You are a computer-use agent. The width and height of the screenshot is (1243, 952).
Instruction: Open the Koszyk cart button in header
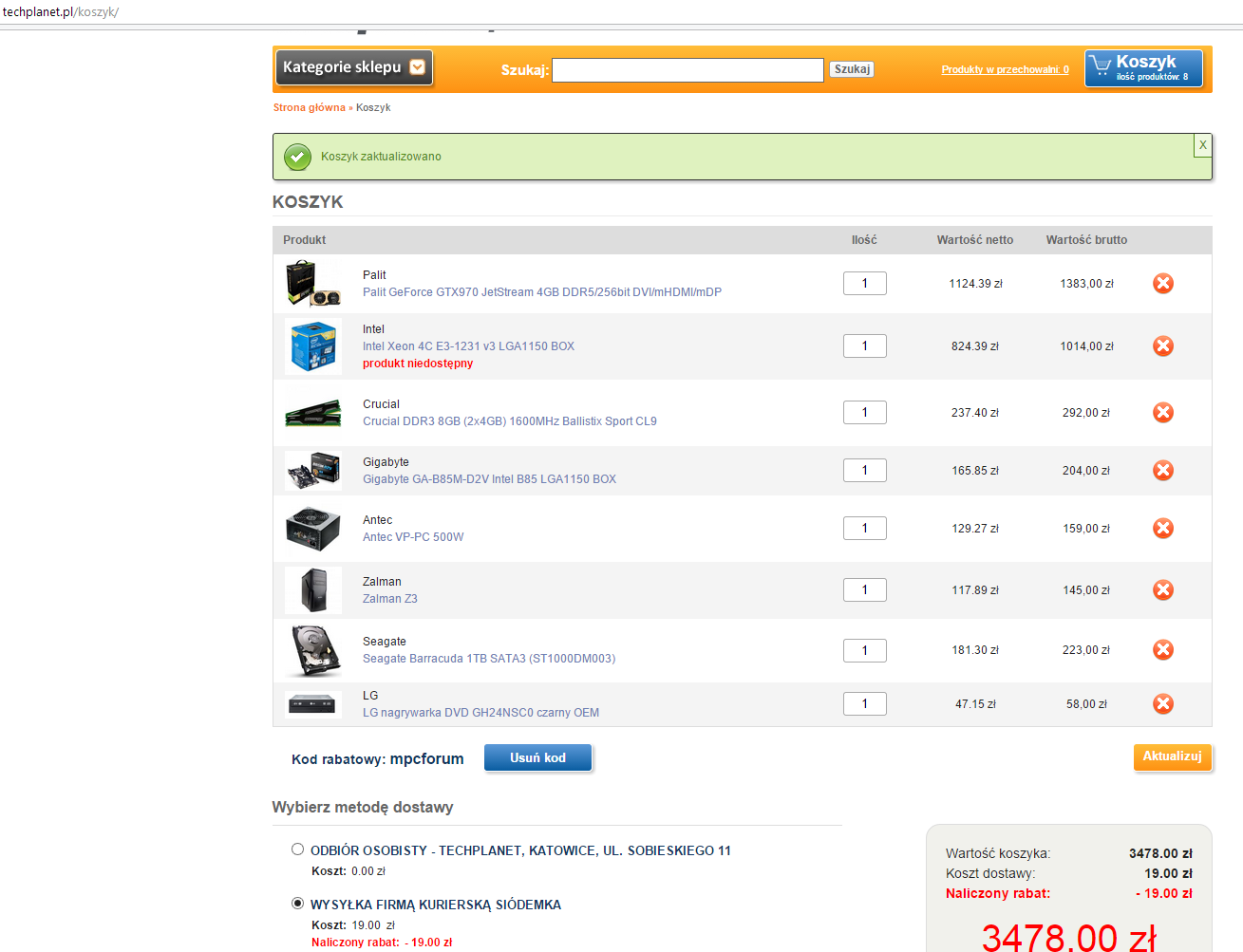tap(1143, 68)
